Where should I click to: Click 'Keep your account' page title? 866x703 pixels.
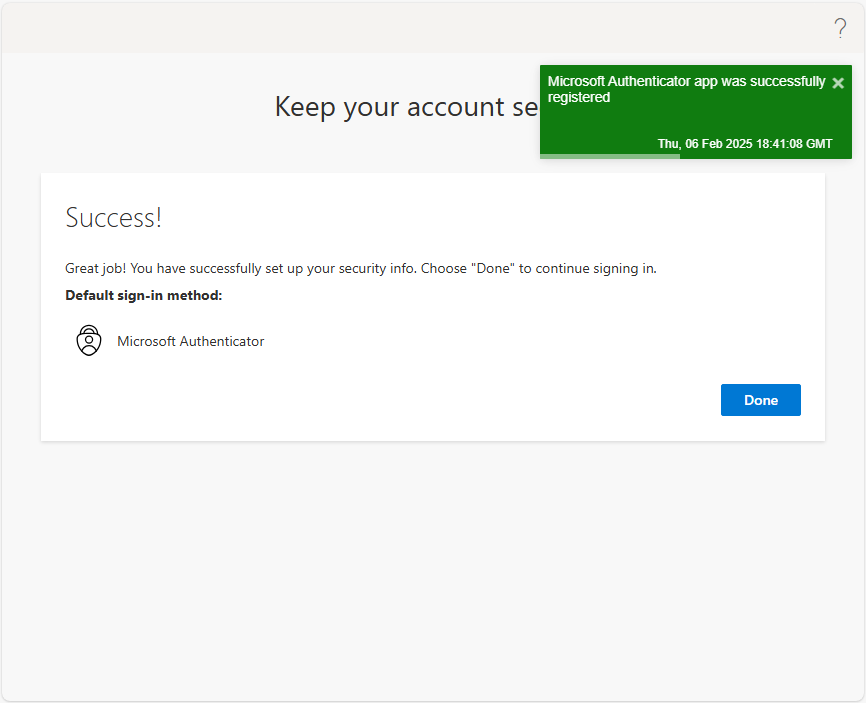tap(406, 107)
